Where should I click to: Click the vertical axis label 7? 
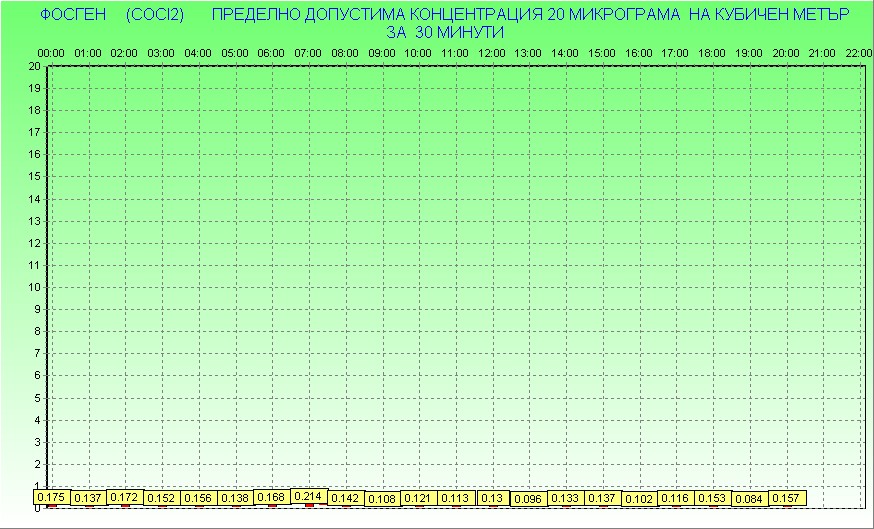pos(38,353)
